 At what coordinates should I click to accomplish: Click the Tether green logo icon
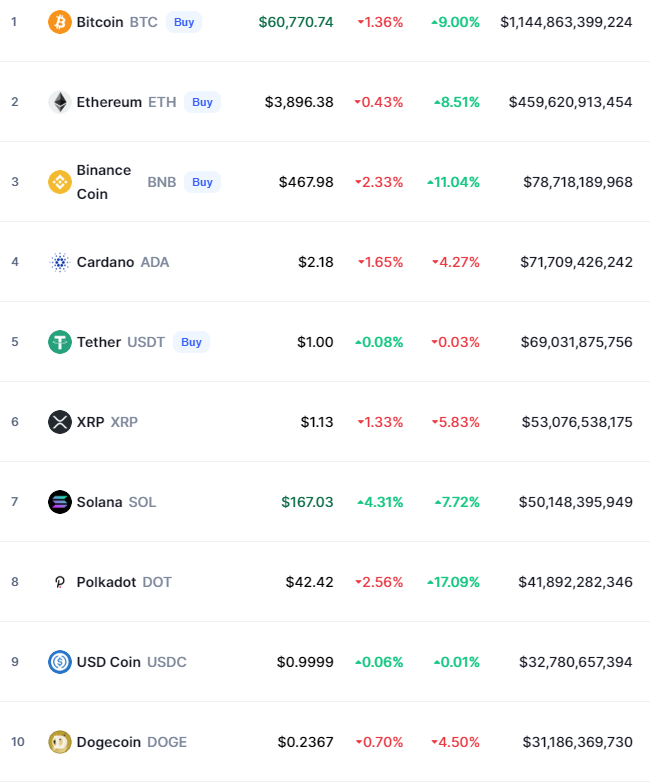coord(60,342)
